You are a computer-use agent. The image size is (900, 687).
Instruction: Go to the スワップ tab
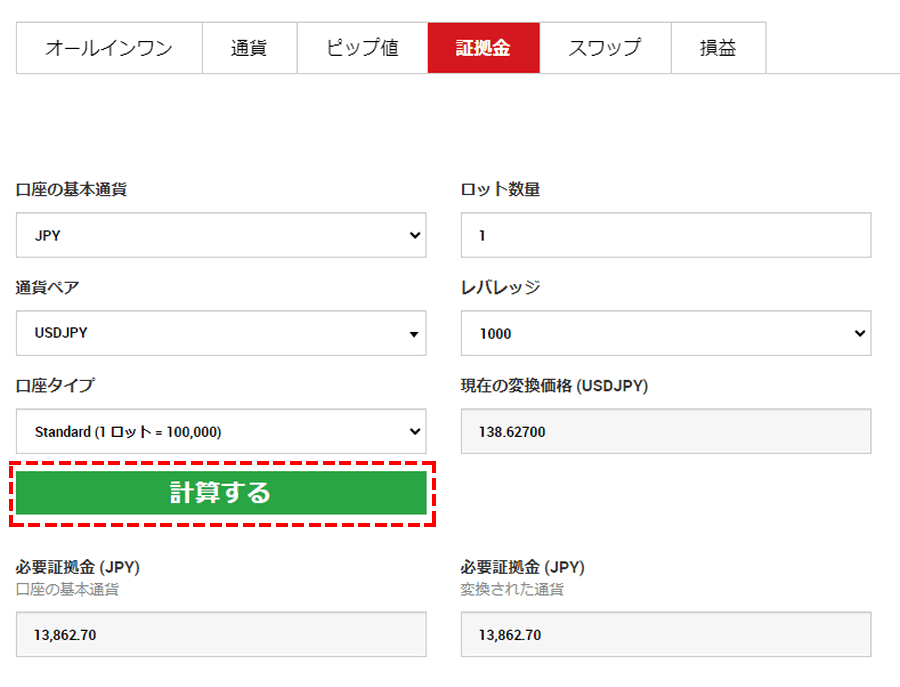604,48
